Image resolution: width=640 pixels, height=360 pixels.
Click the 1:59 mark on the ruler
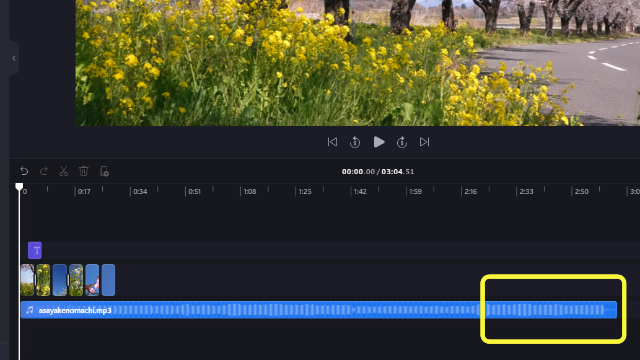416,191
